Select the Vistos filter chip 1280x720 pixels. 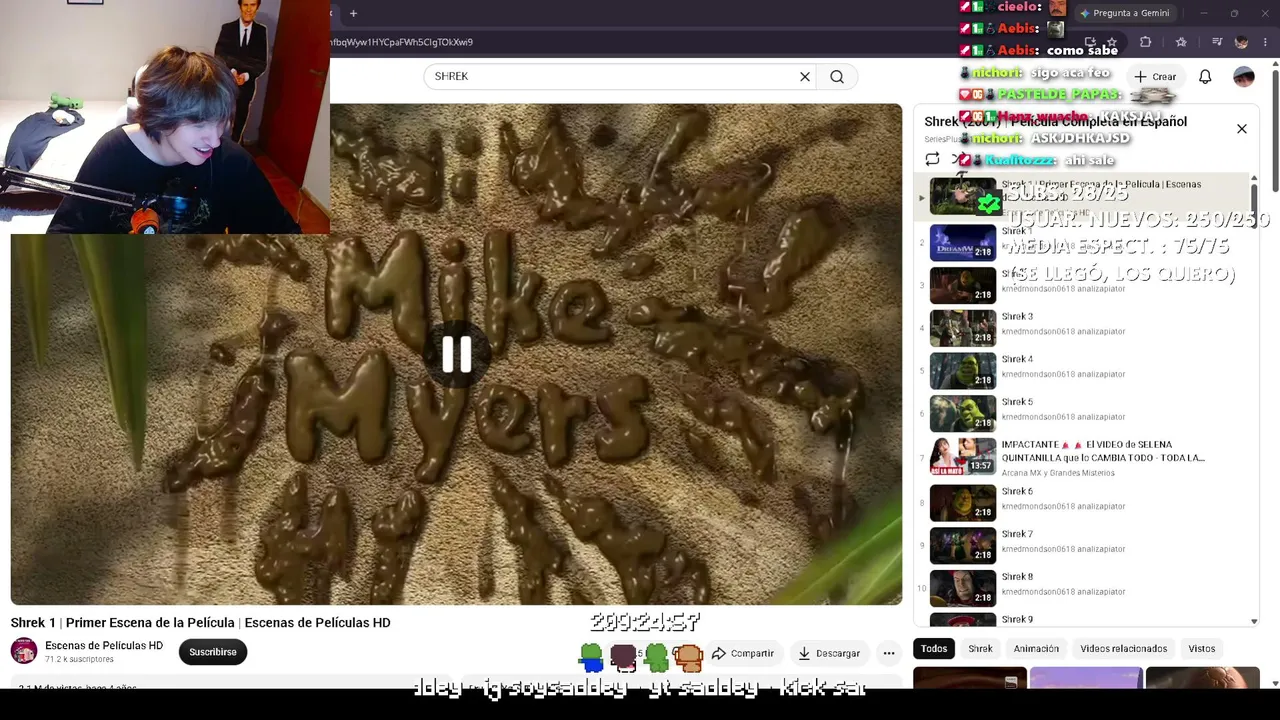pyautogui.click(x=1202, y=649)
